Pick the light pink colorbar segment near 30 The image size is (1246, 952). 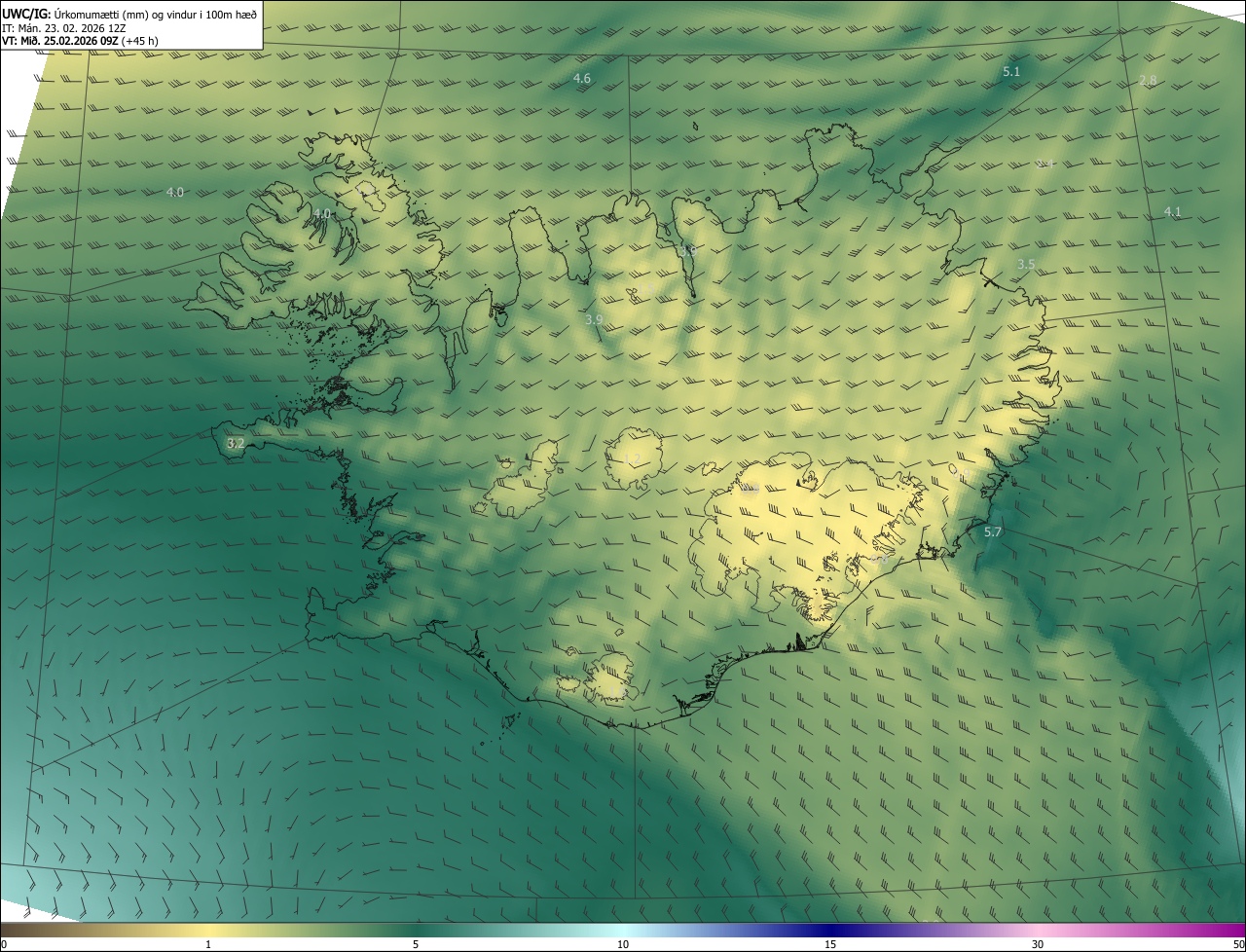pyautogui.click(x=1038, y=930)
